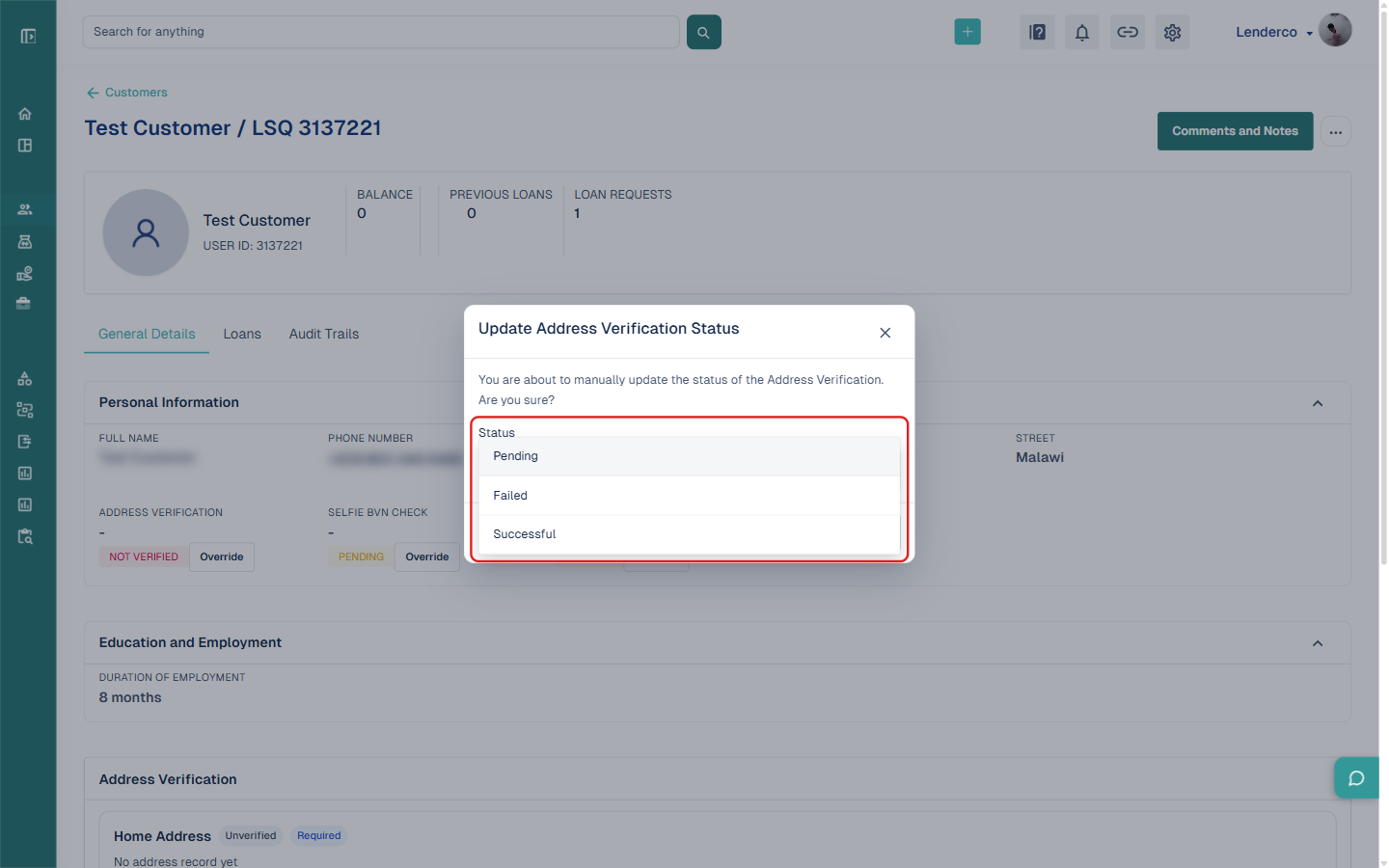Click the NOT VERIFIED status badge

click(144, 557)
